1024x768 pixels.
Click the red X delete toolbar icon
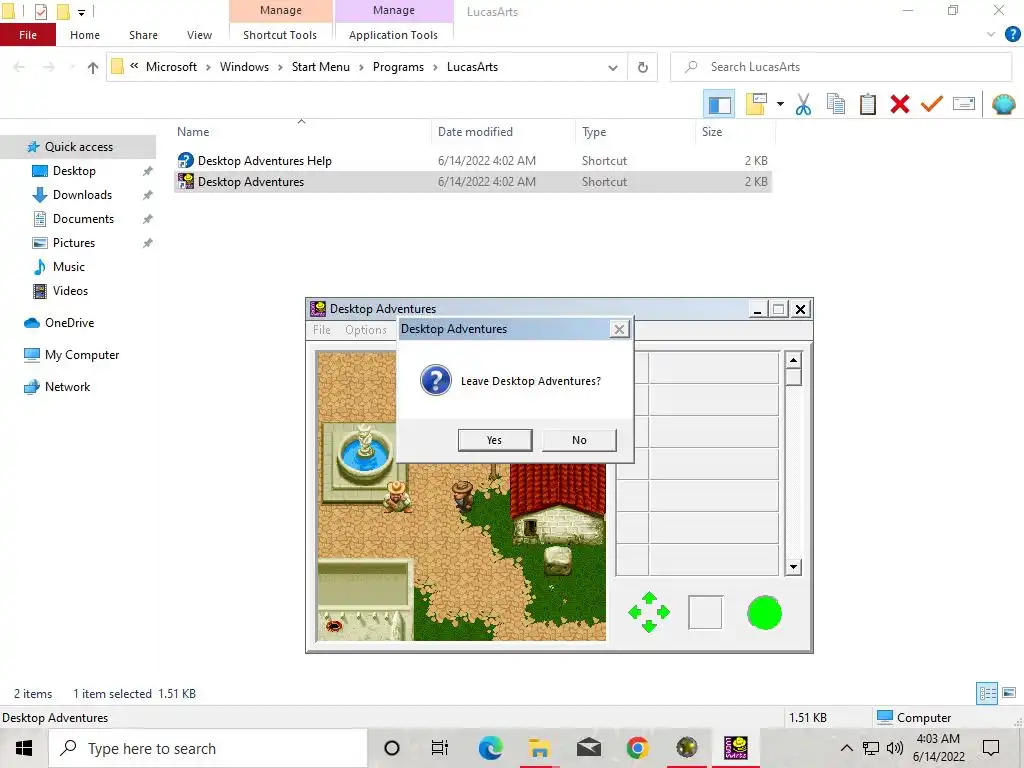pos(899,104)
